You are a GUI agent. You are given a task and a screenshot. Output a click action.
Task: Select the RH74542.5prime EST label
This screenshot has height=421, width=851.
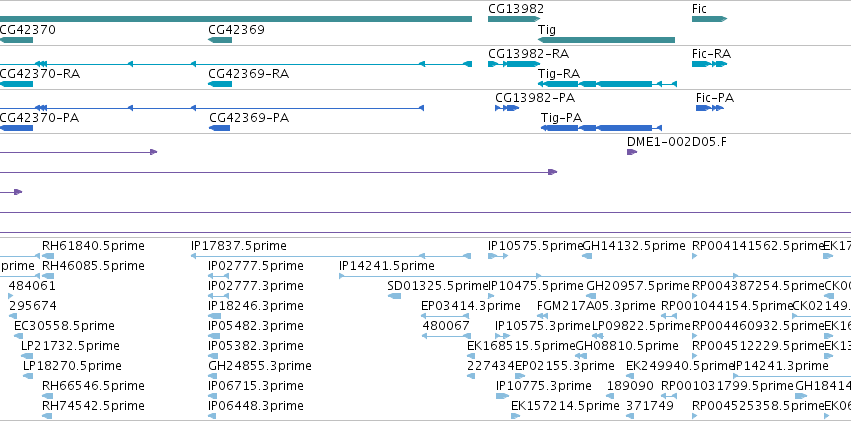coord(93,406)
